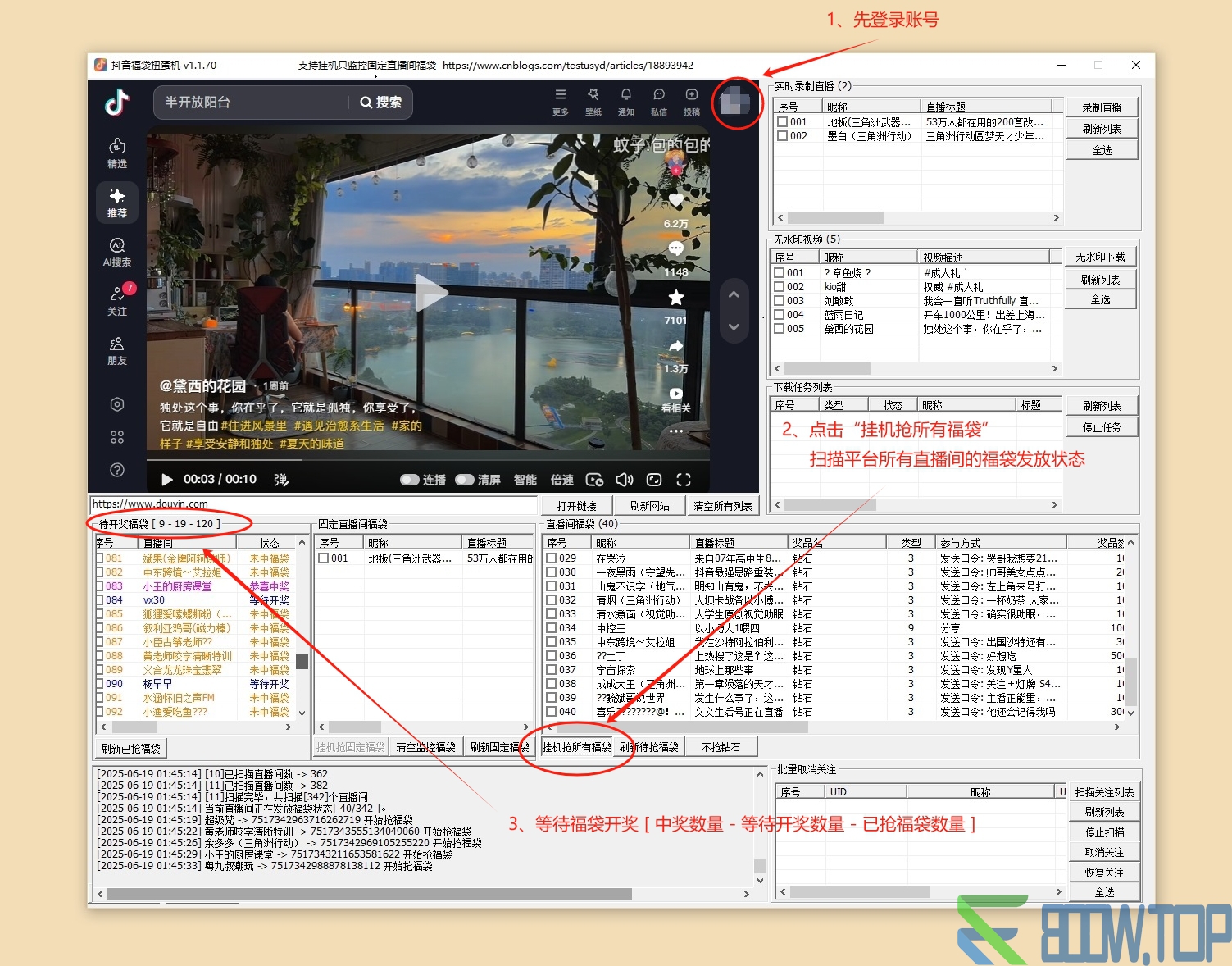Click the play button in the player bar
Viewport: 1232px width, 966px height.
[167, 480]
